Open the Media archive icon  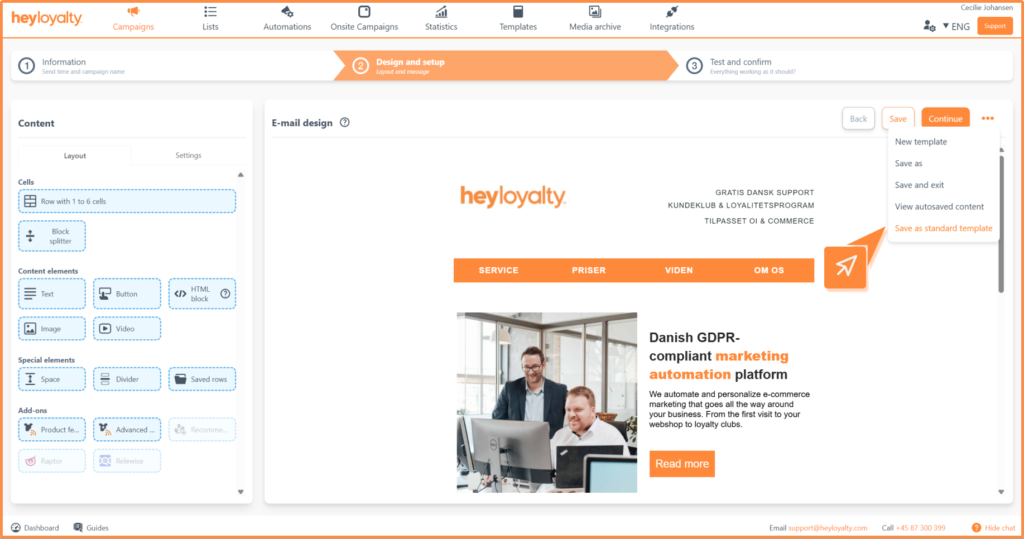595,12
